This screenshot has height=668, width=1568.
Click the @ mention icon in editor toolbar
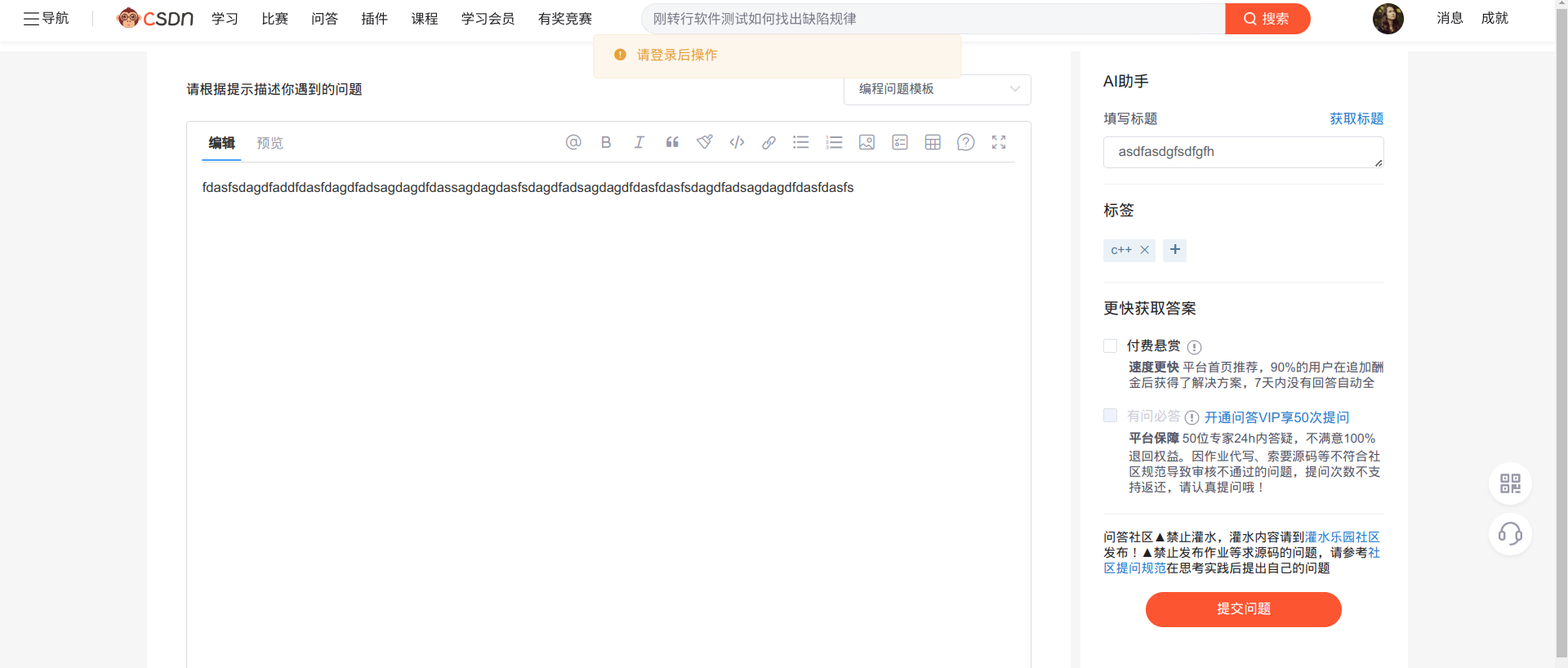(x=573, y=142)
